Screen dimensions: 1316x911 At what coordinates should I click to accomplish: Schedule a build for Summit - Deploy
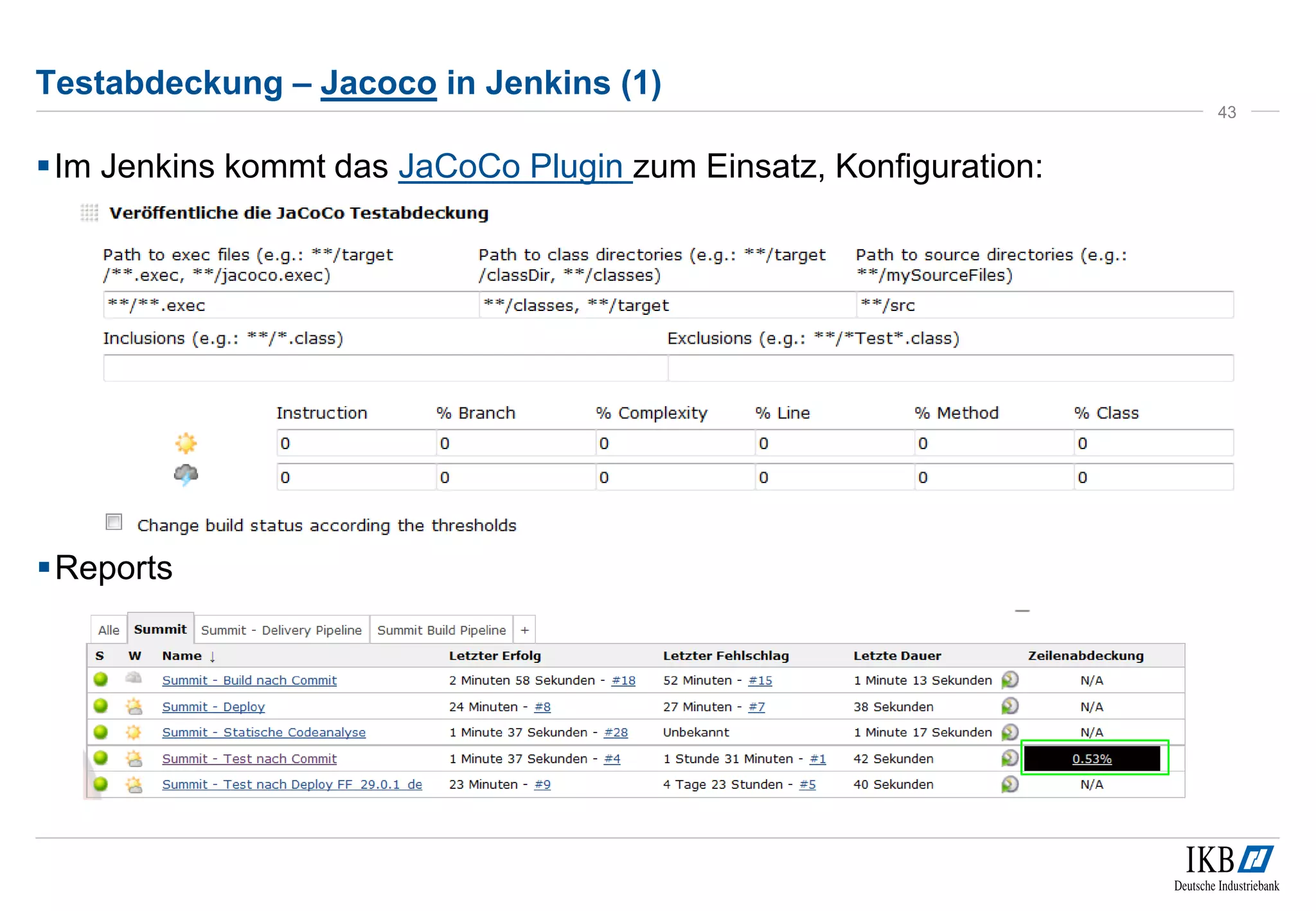point(1009,706)
